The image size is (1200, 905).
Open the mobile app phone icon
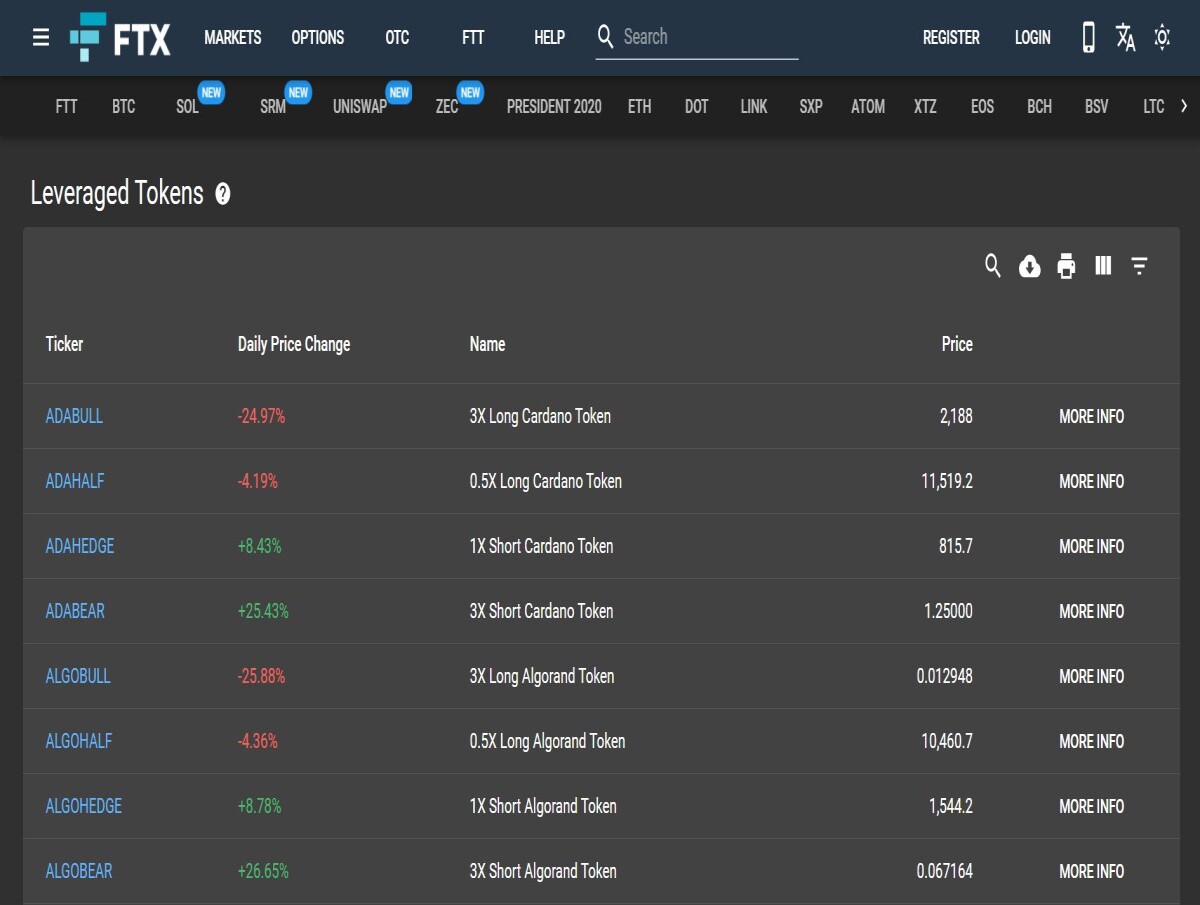[1089, 38]
